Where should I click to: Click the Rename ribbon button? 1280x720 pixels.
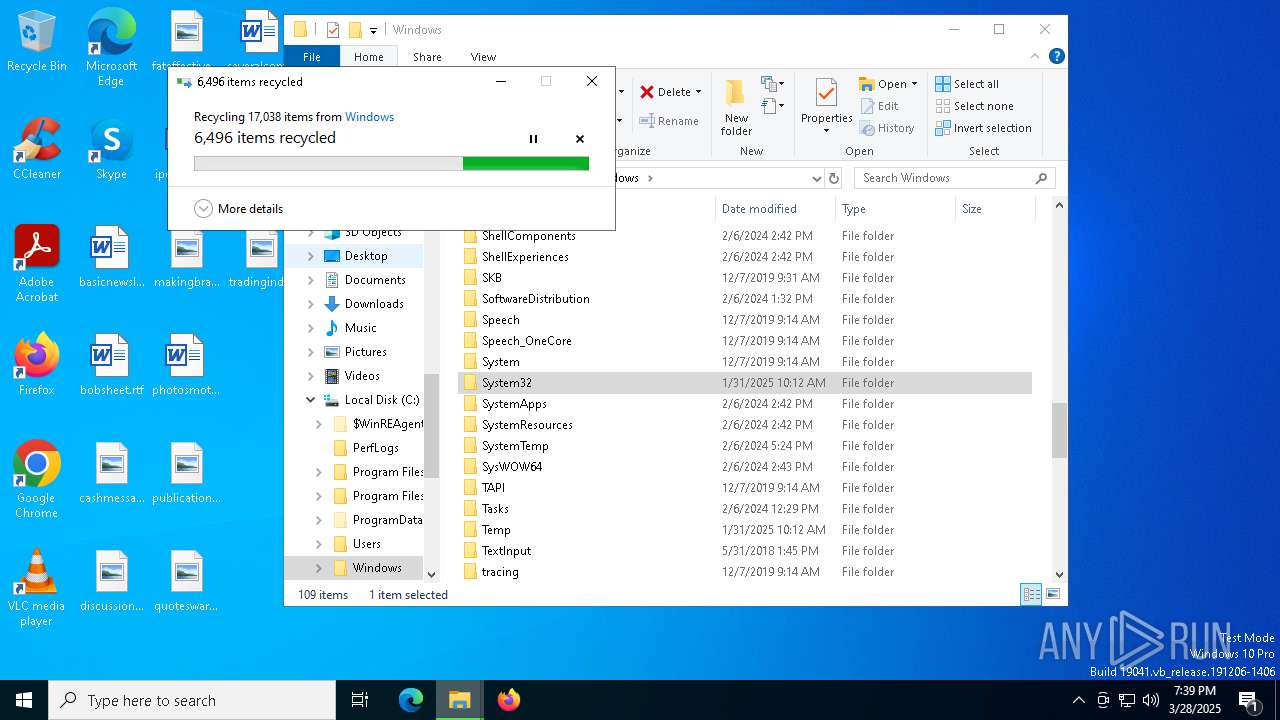(669, 121)
